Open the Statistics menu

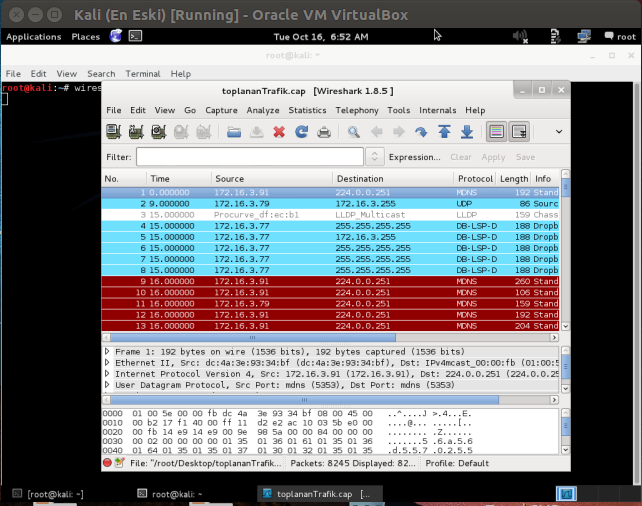pos(307,110)
